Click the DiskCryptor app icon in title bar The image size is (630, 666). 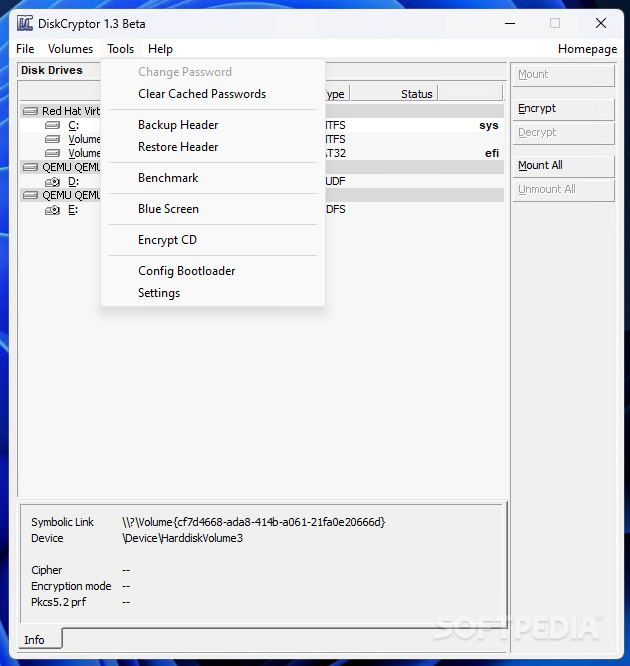(25, 23)
